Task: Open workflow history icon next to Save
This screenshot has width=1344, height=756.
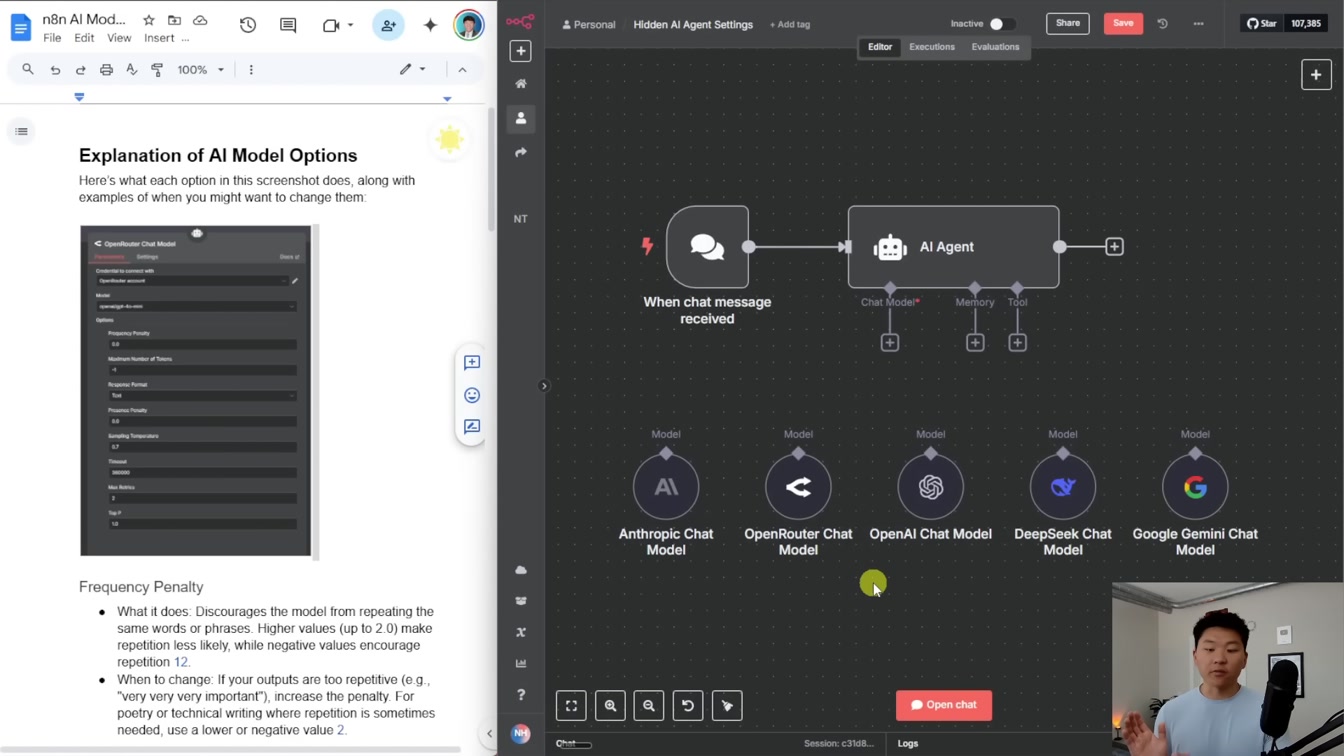Action: pyautogui.click(x=1162, y=24)
